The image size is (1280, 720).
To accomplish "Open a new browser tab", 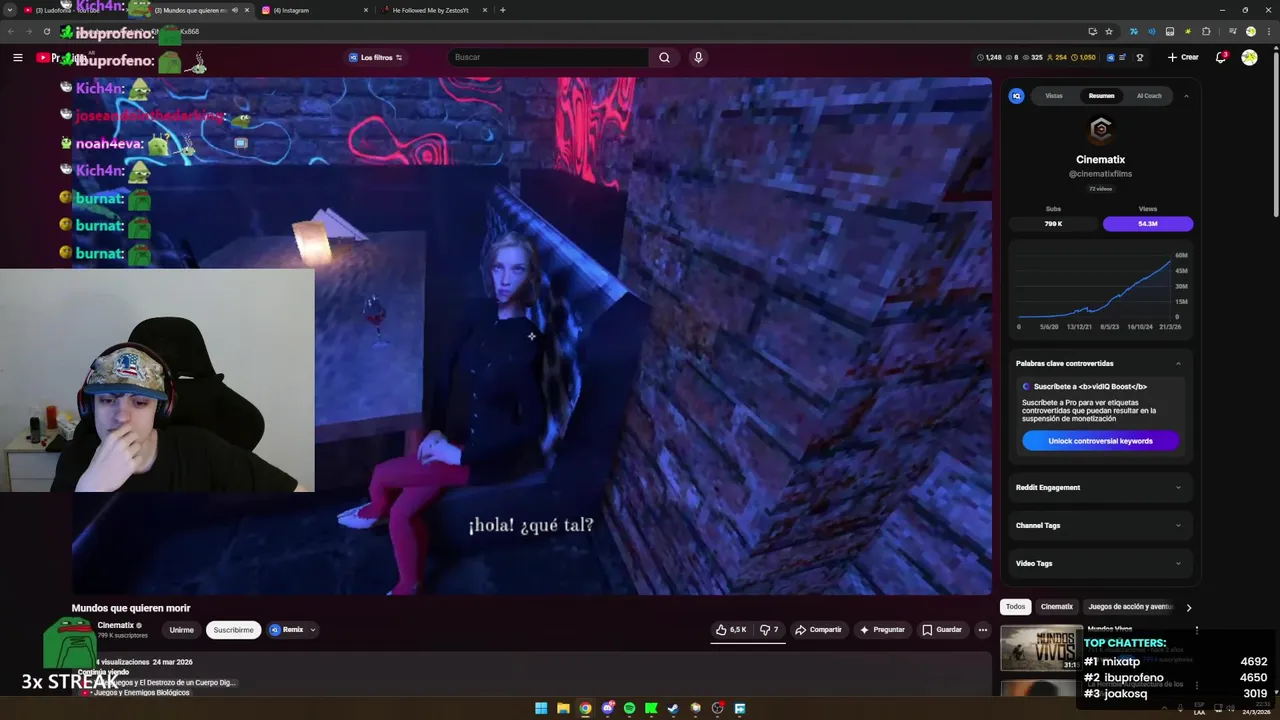I will [502, 10].
